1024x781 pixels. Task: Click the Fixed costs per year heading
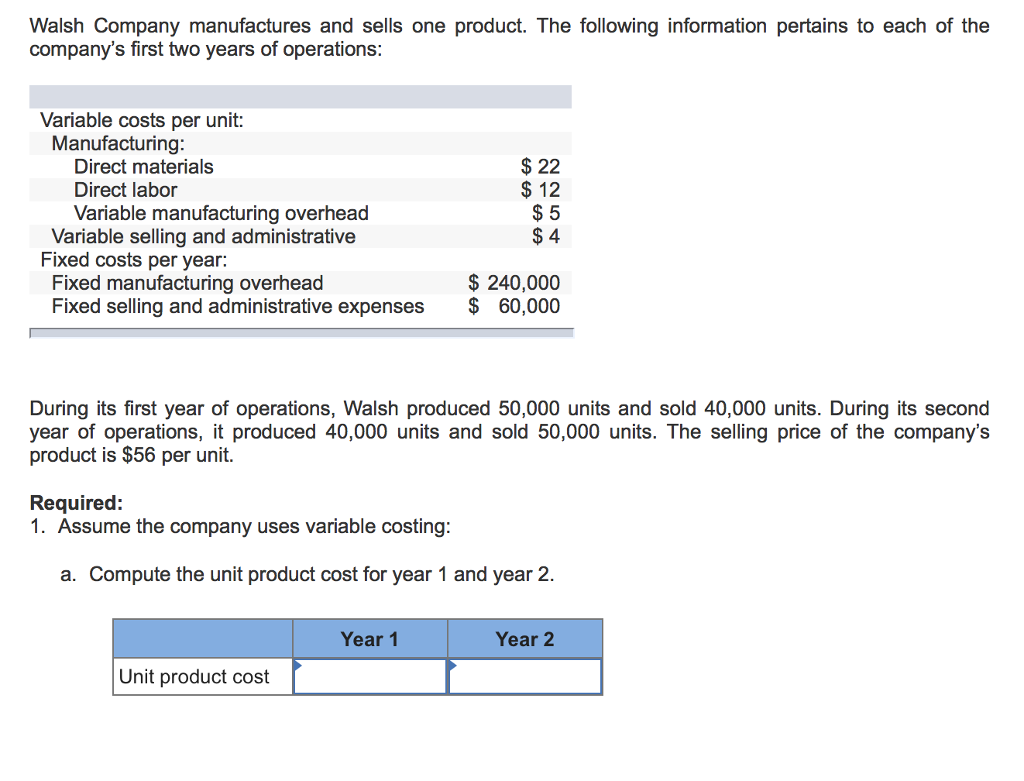tap(134, 260)
